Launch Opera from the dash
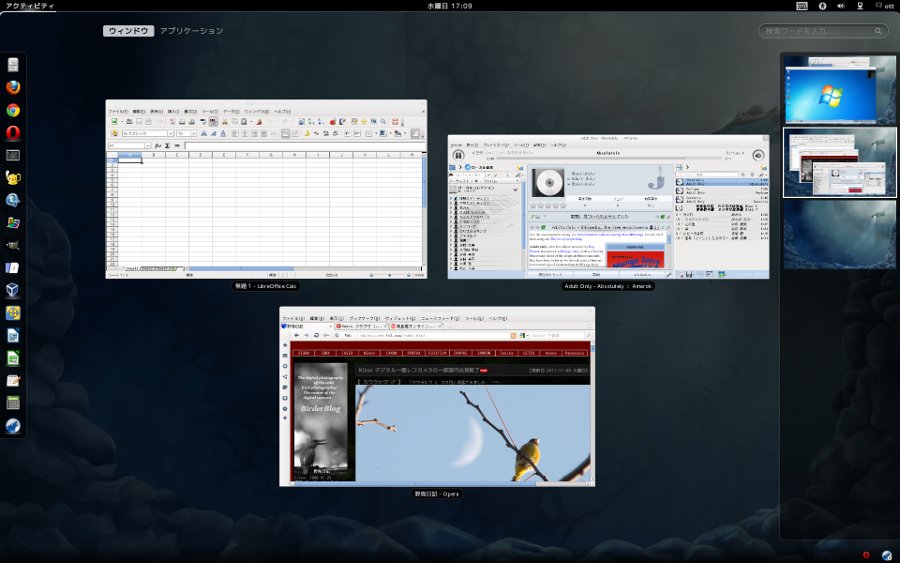900x563 pixels. pos(13,132)
